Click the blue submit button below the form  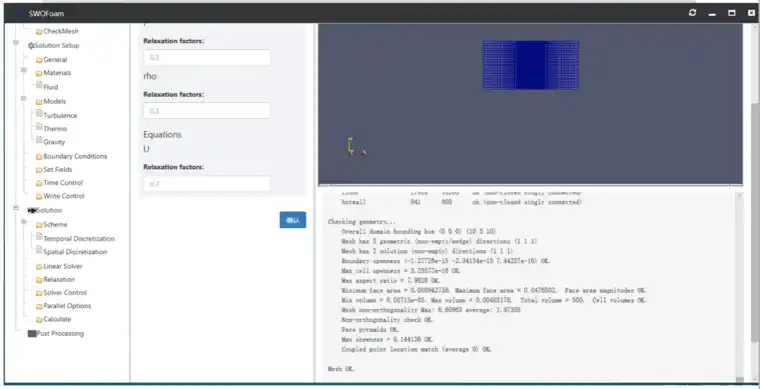point(293,220)
